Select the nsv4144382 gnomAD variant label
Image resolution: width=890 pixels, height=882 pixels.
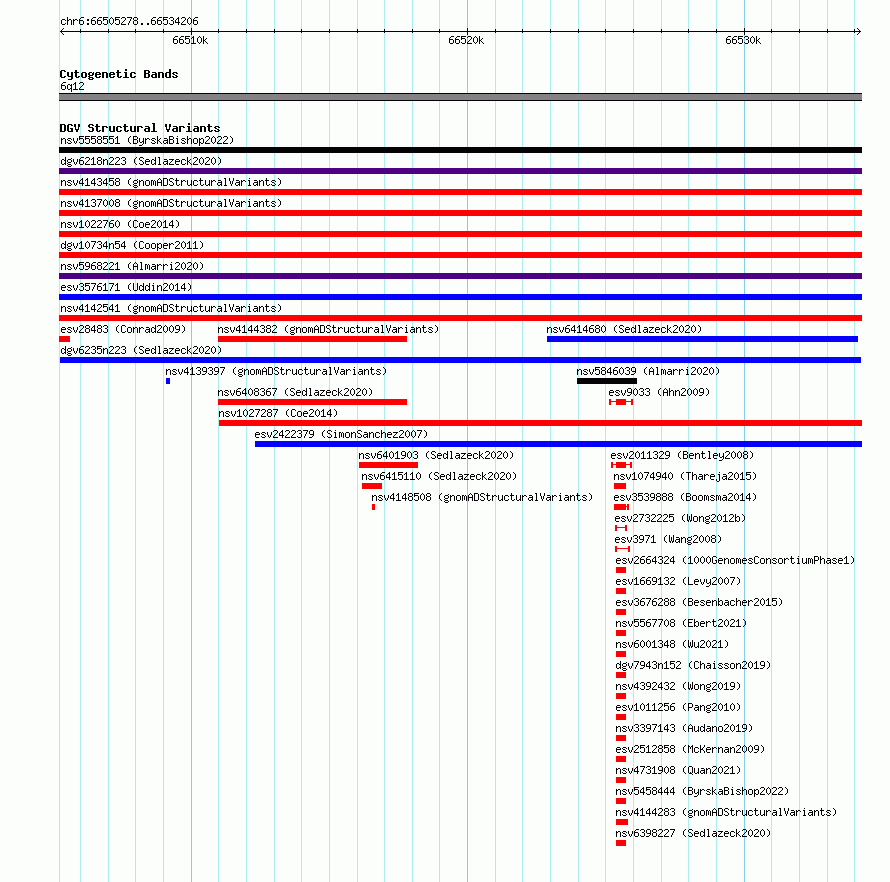[328, 329]
